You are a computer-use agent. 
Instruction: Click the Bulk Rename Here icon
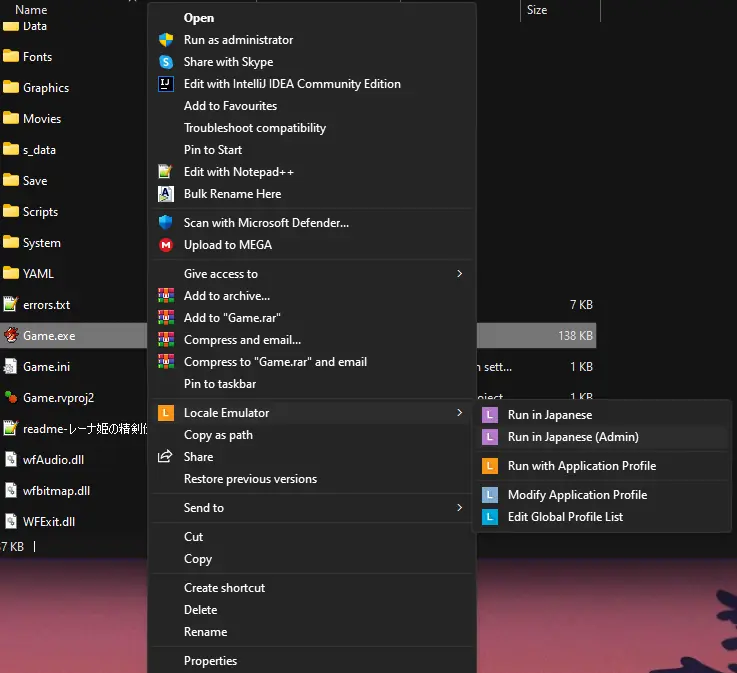pyautogui.click(x=166, y=194)
